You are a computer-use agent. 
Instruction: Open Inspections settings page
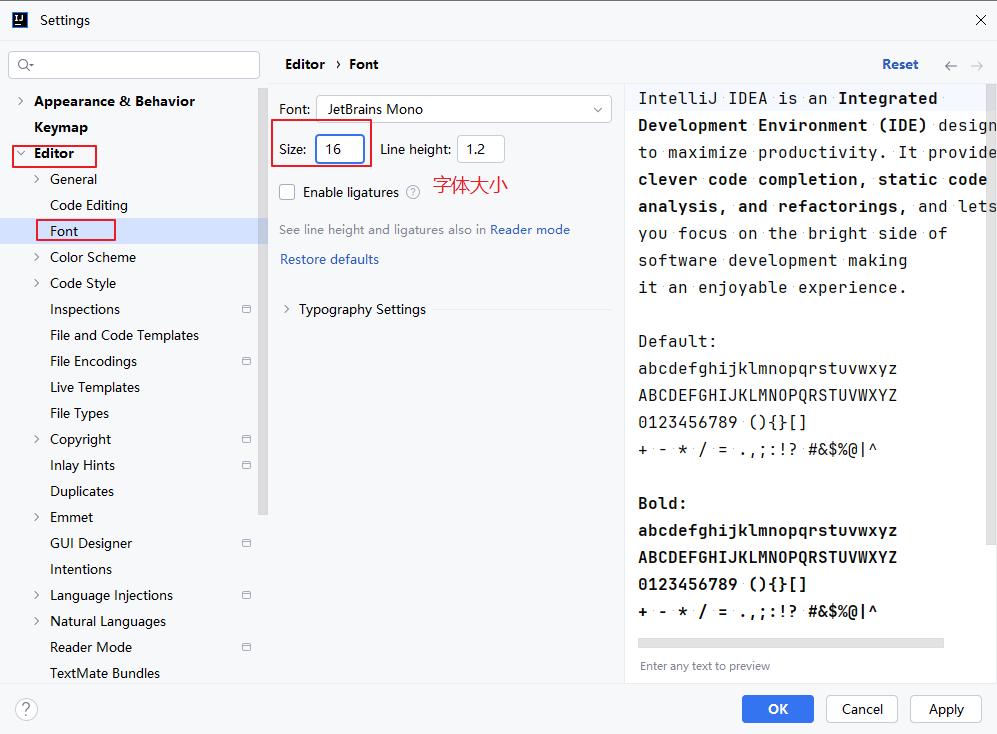pyautogui.click(x=85, y=309)
